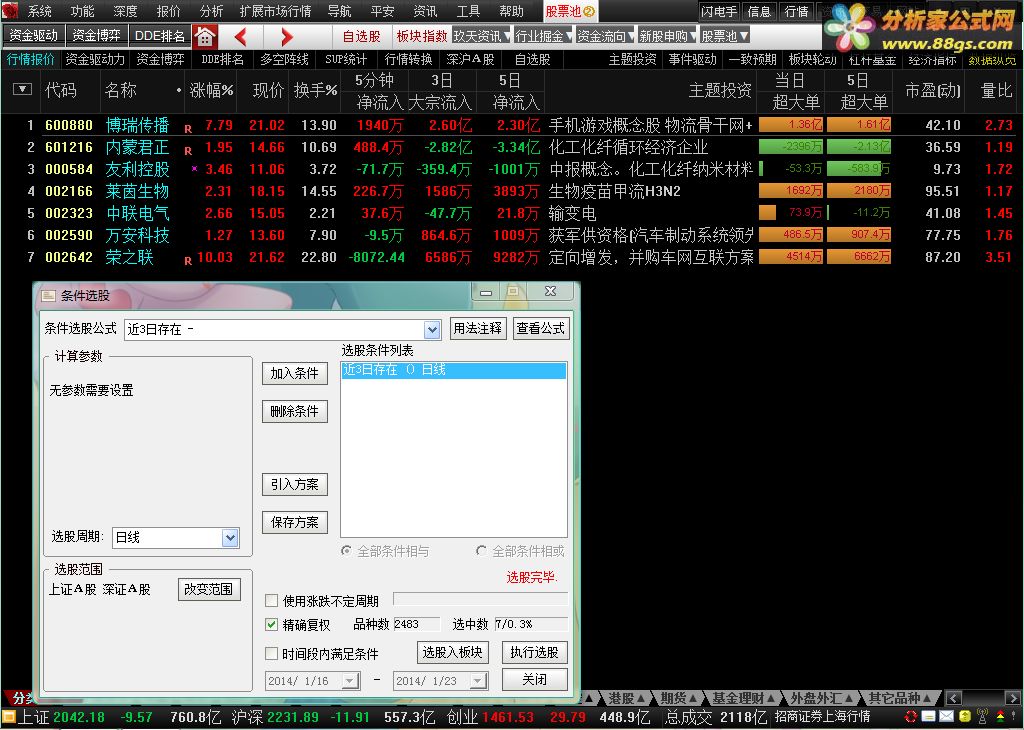This screenshot has height=730, width=1024.
Task: Click the antenna signal icon in status bar
Action: point(982,717)
